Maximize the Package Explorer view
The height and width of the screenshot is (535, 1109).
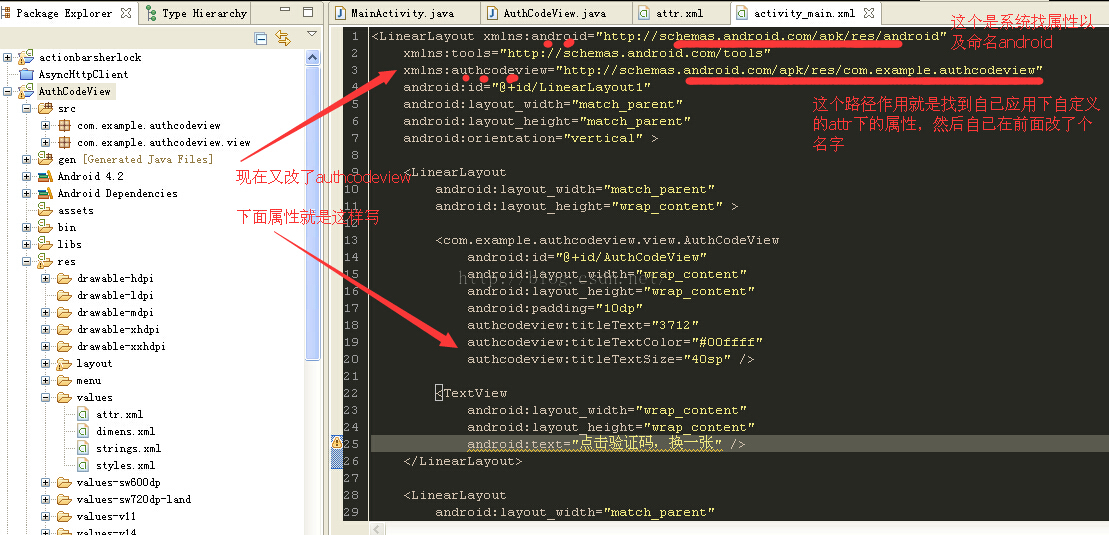point(308,12)
